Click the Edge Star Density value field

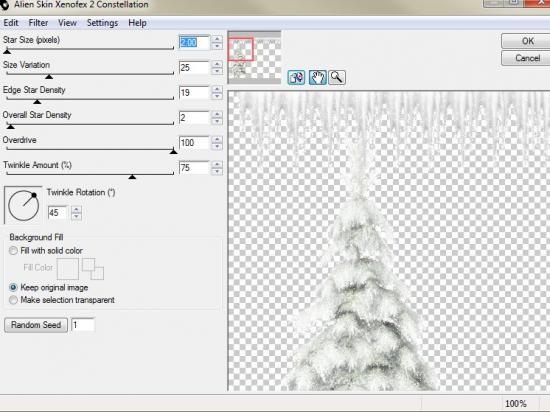coord(194,93)
